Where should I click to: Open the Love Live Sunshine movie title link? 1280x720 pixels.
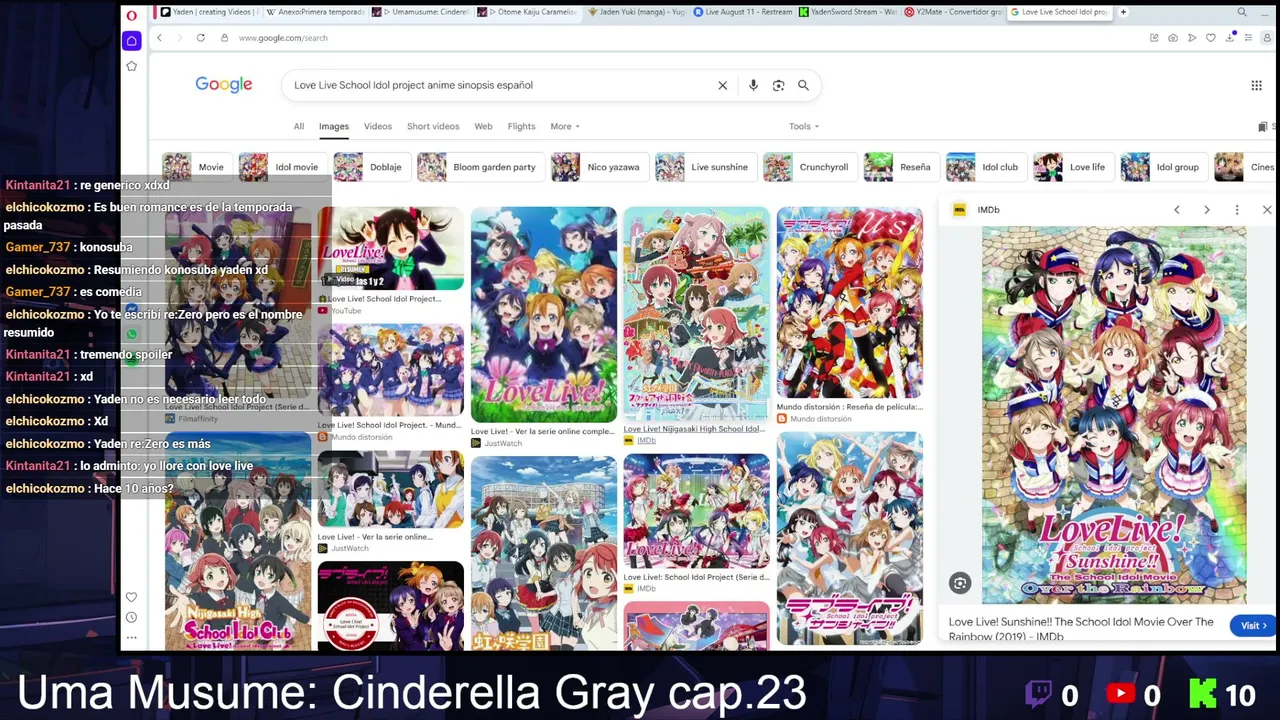coord(1081,629)
